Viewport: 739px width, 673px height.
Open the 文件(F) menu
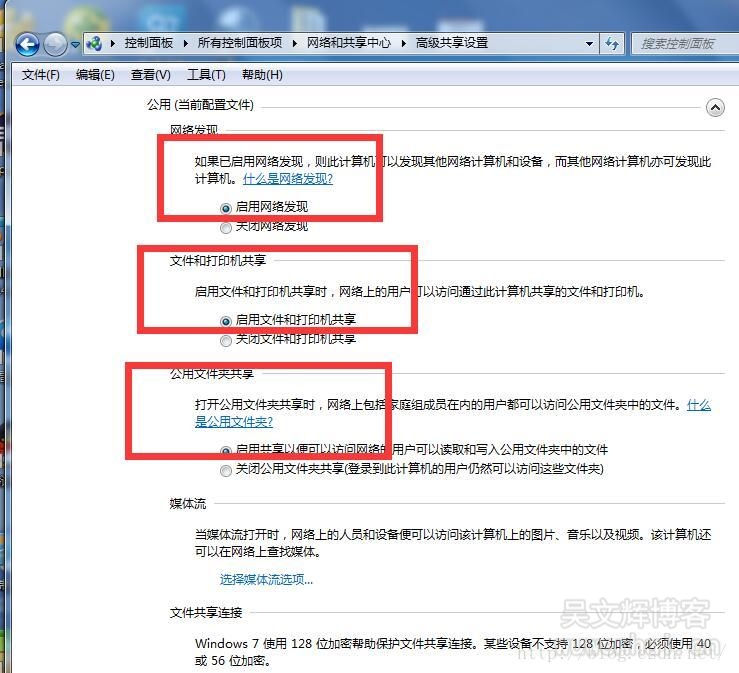tap(40, 75)
